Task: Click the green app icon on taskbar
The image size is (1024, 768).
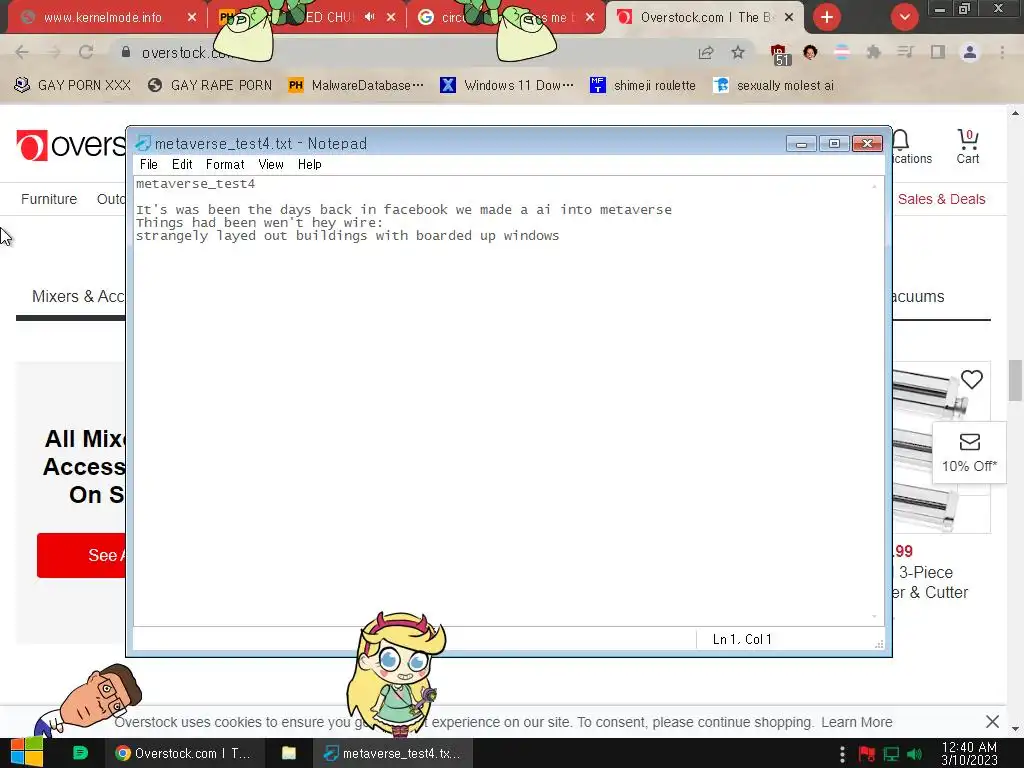Action: [x=80, y=753]
